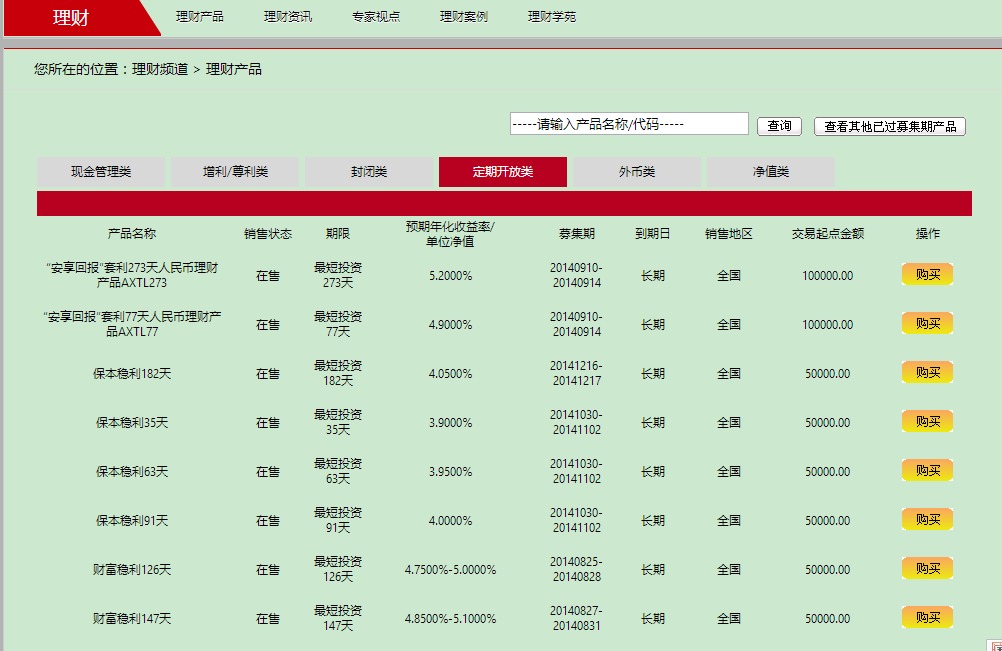Click 购买 for 保本稳利35天

pos(927,422)
